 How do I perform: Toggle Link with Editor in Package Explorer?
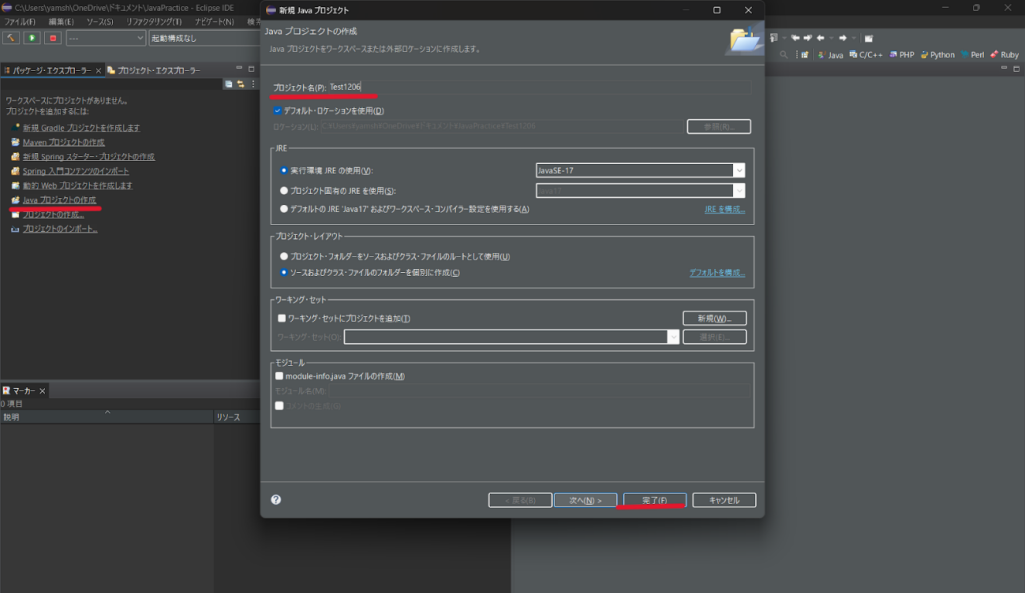click(241, 84)
